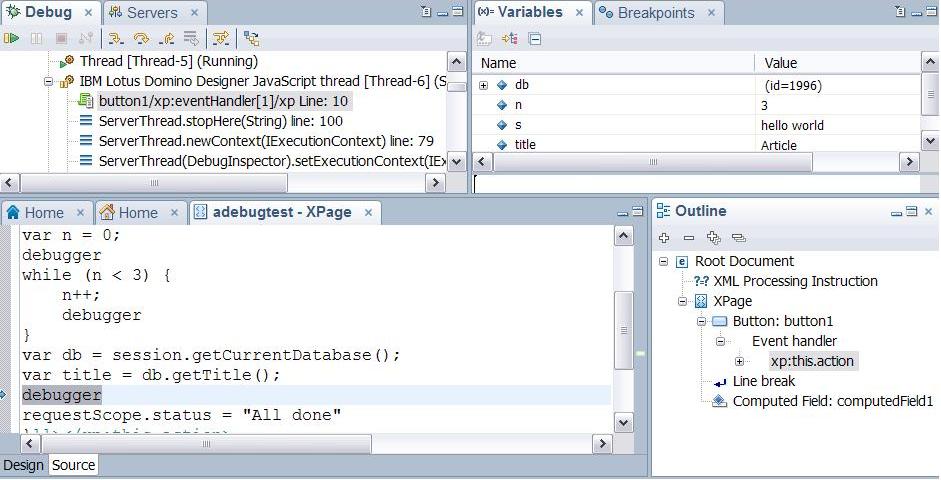Collapse the Button: button1 outline node

pos(702,321)
